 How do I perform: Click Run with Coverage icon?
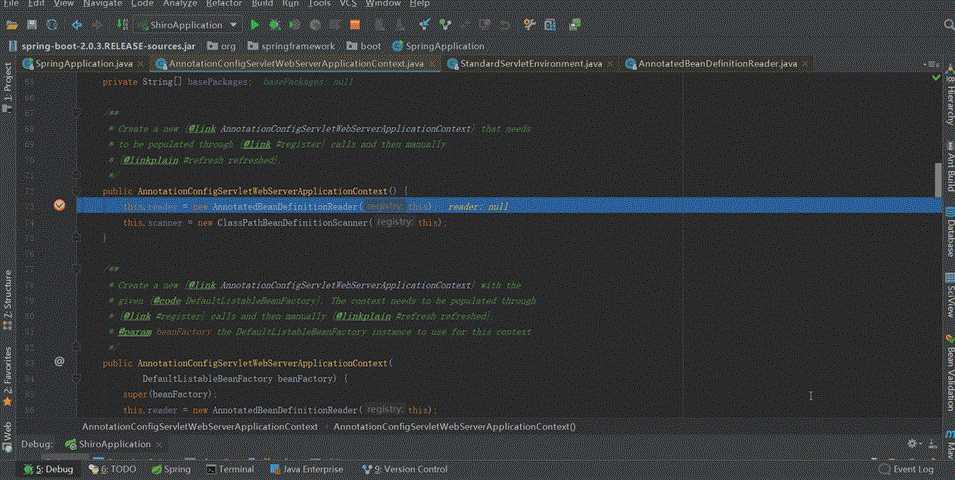(x=295, y=25)
